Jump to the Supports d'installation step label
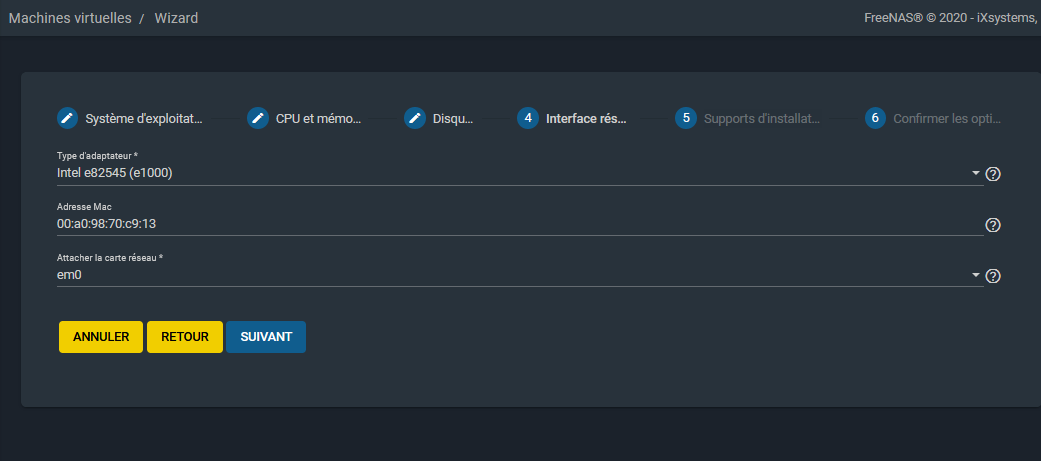 pos(762,118)
